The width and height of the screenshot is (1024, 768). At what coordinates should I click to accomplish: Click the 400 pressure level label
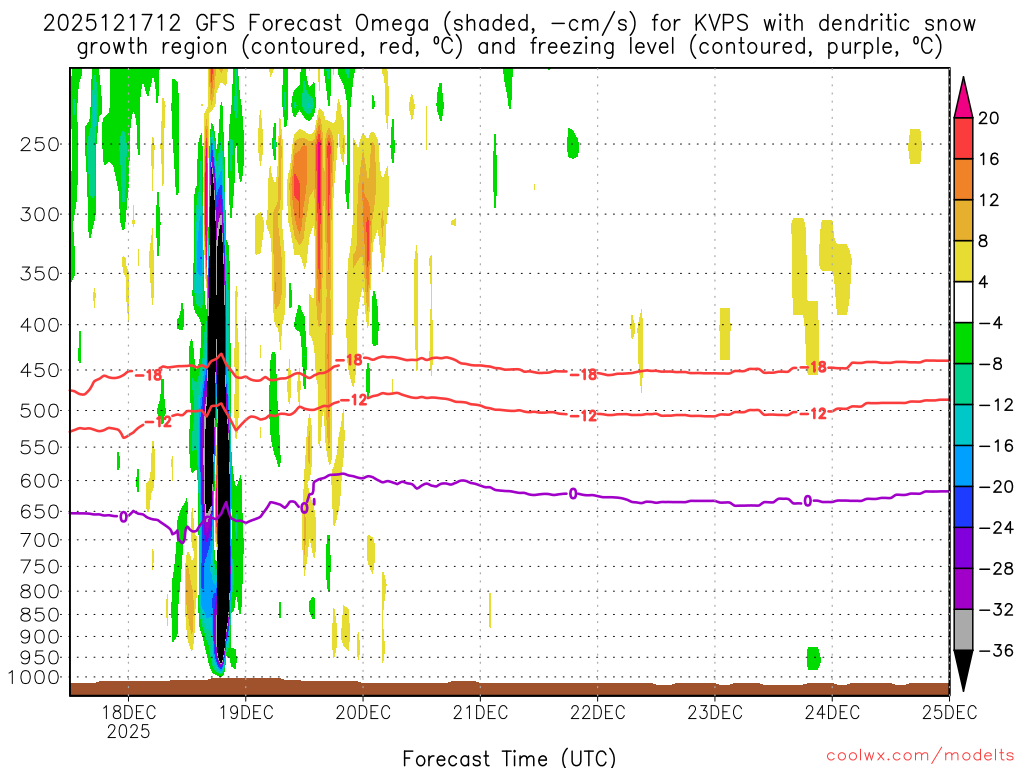click(x=40, y=325)
